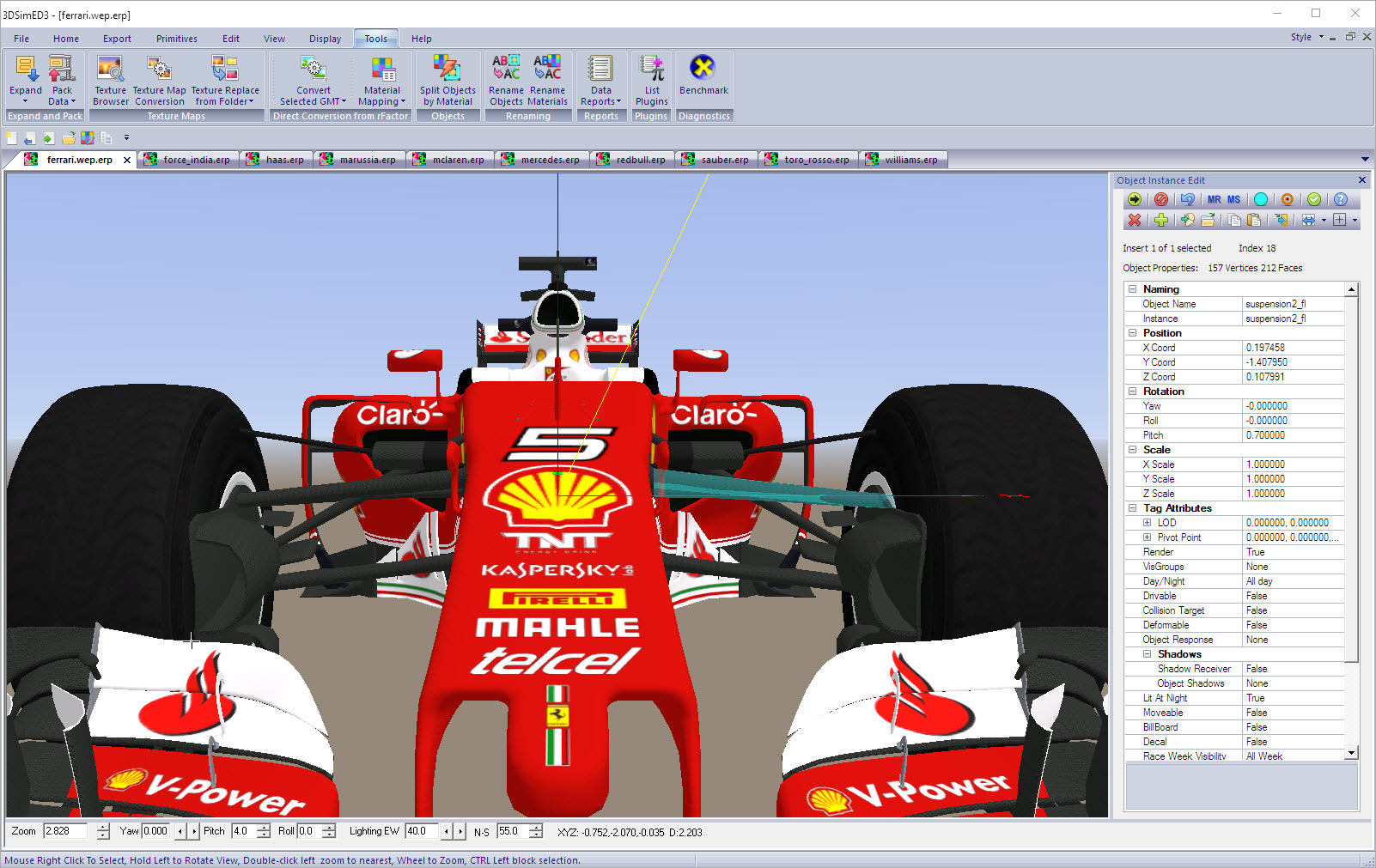Screen dimensions: 1376x868
Task: Click the red cancel circle icon
Action: (x=1161, y=199)
